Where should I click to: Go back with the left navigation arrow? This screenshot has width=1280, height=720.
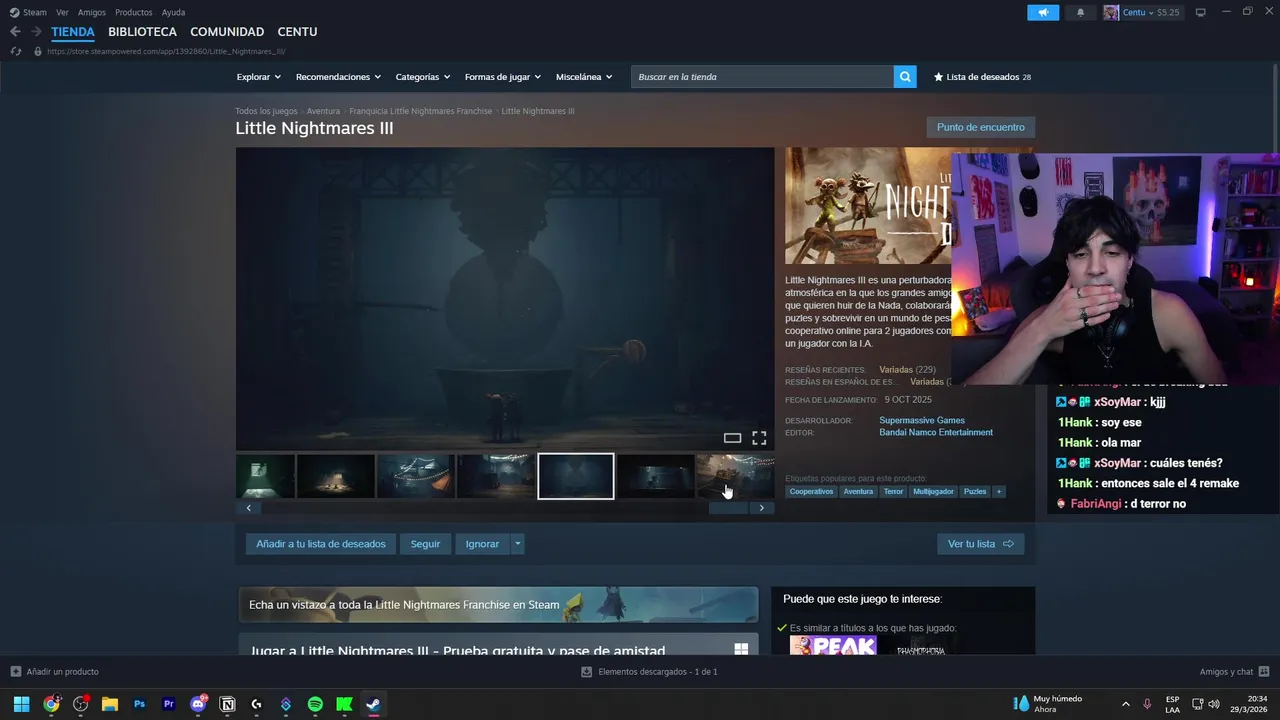(15, 32)
